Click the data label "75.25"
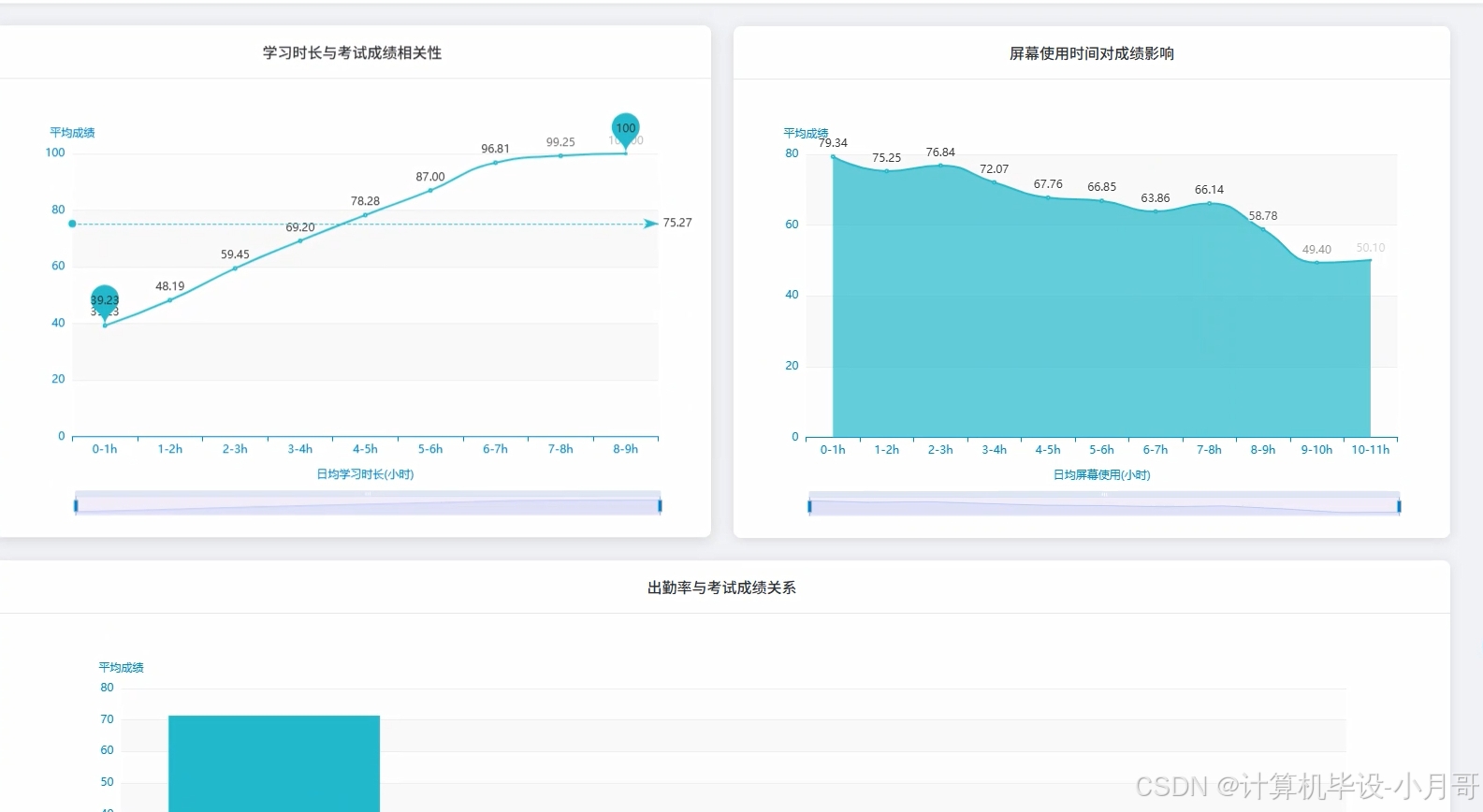 tap(887, 158)
